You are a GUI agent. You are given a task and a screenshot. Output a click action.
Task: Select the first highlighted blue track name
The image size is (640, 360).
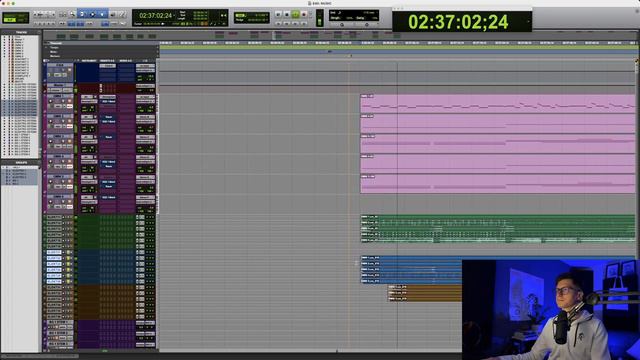(54, 252)
